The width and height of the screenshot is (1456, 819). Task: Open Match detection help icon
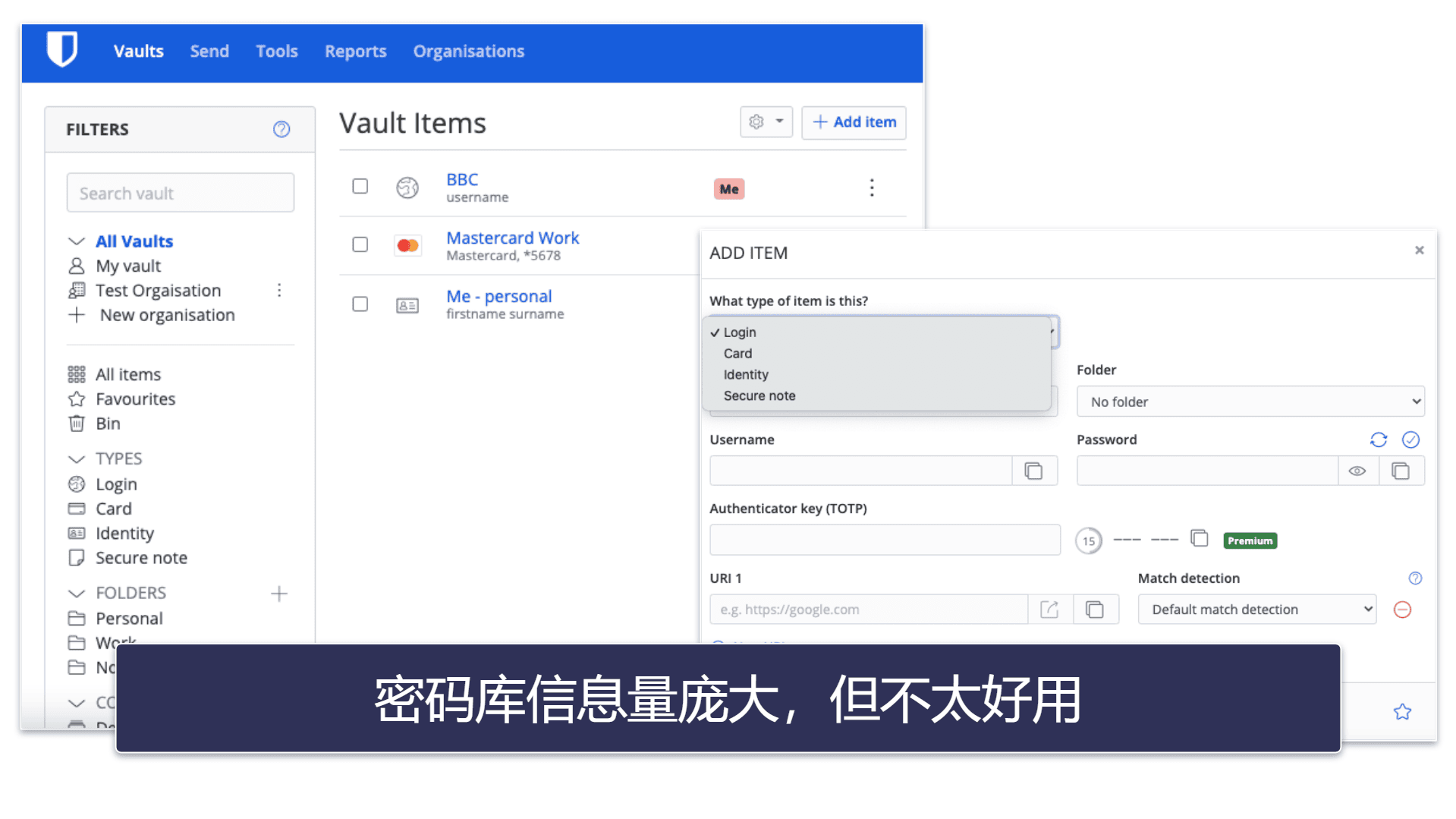(x=1415, y=578)
